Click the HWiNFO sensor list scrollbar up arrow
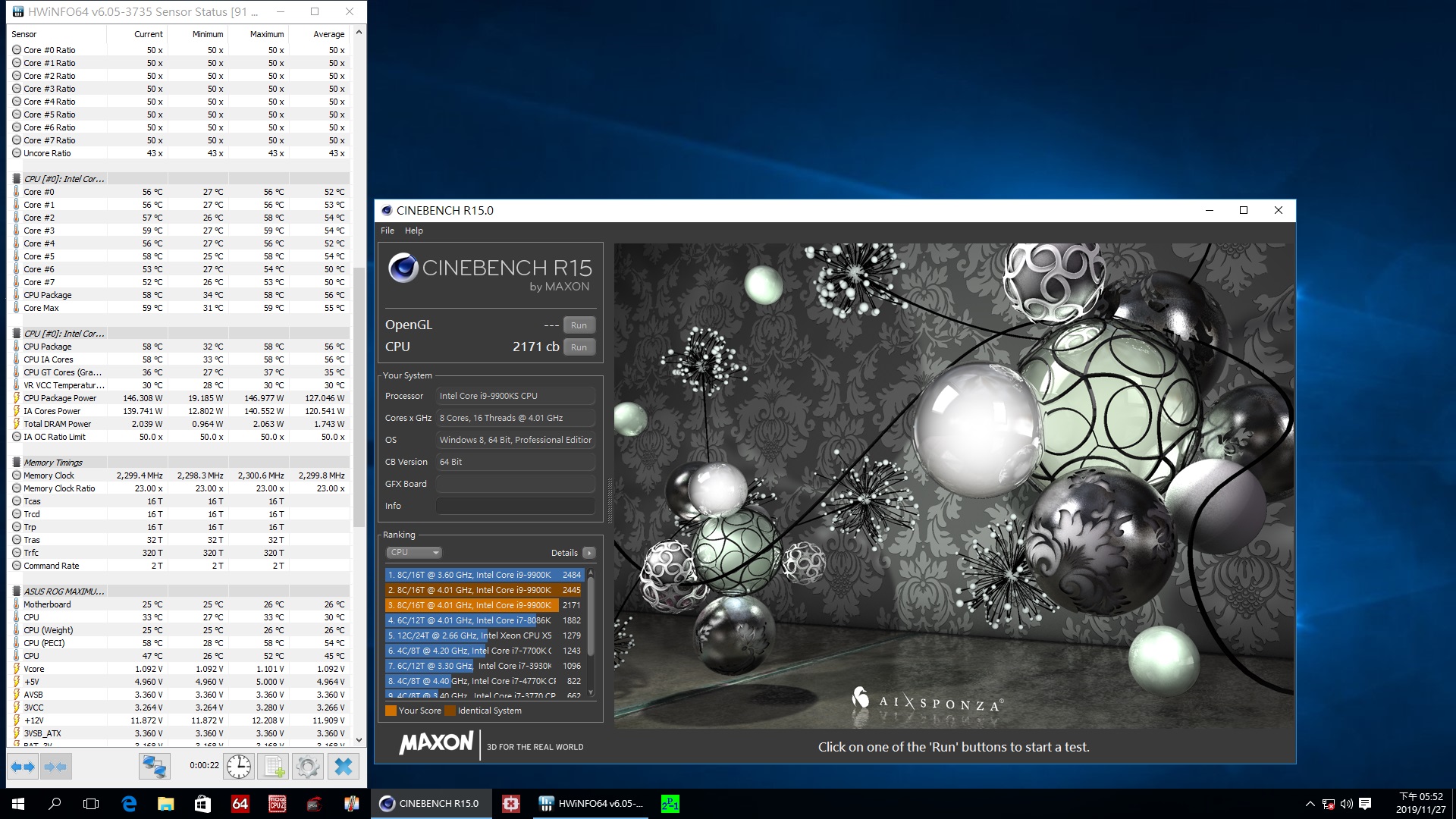 pyautogui.click(x=359, y=33)
